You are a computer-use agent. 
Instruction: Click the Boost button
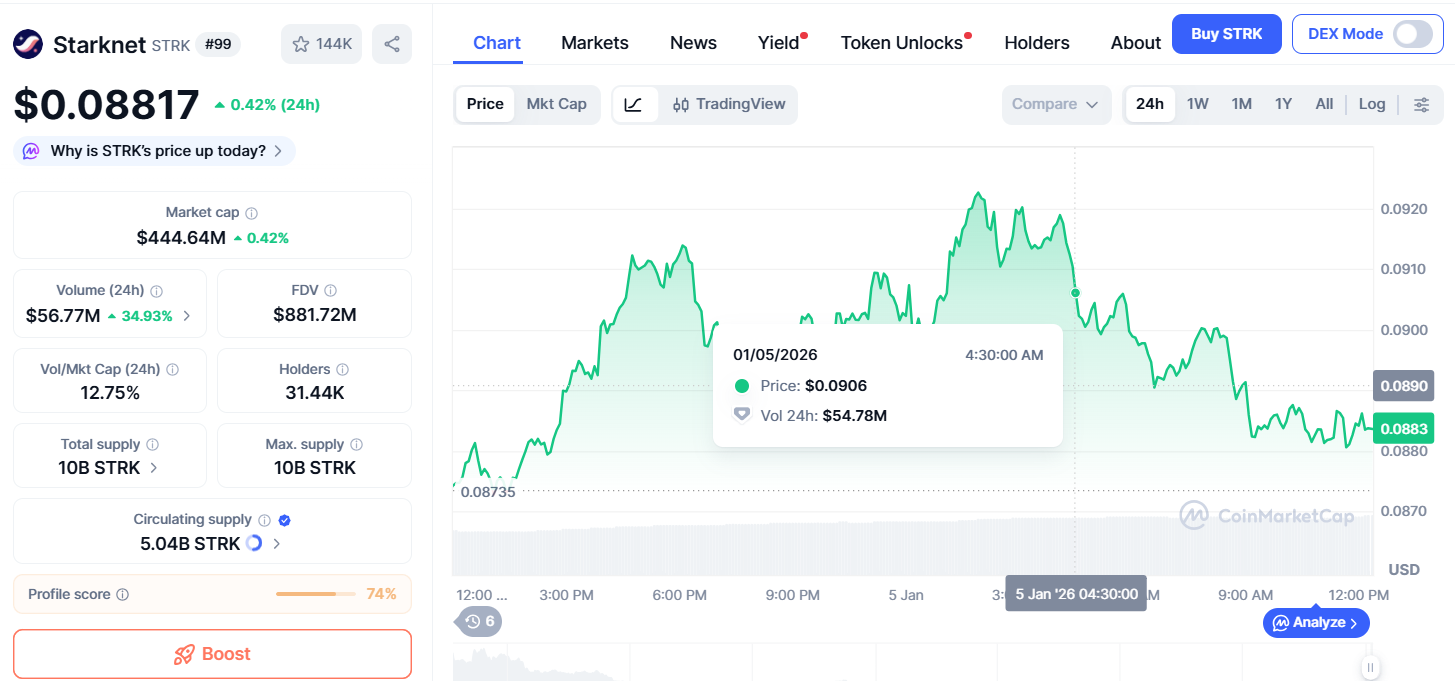tap(212, 654)
